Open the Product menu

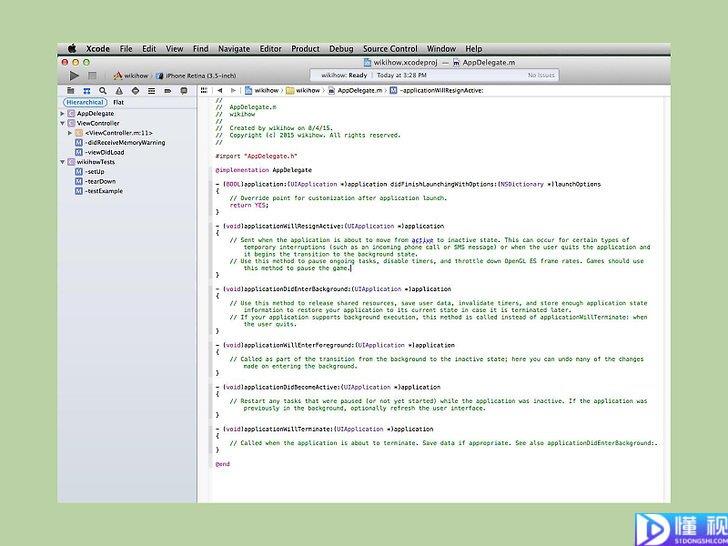tap(306, 49)
